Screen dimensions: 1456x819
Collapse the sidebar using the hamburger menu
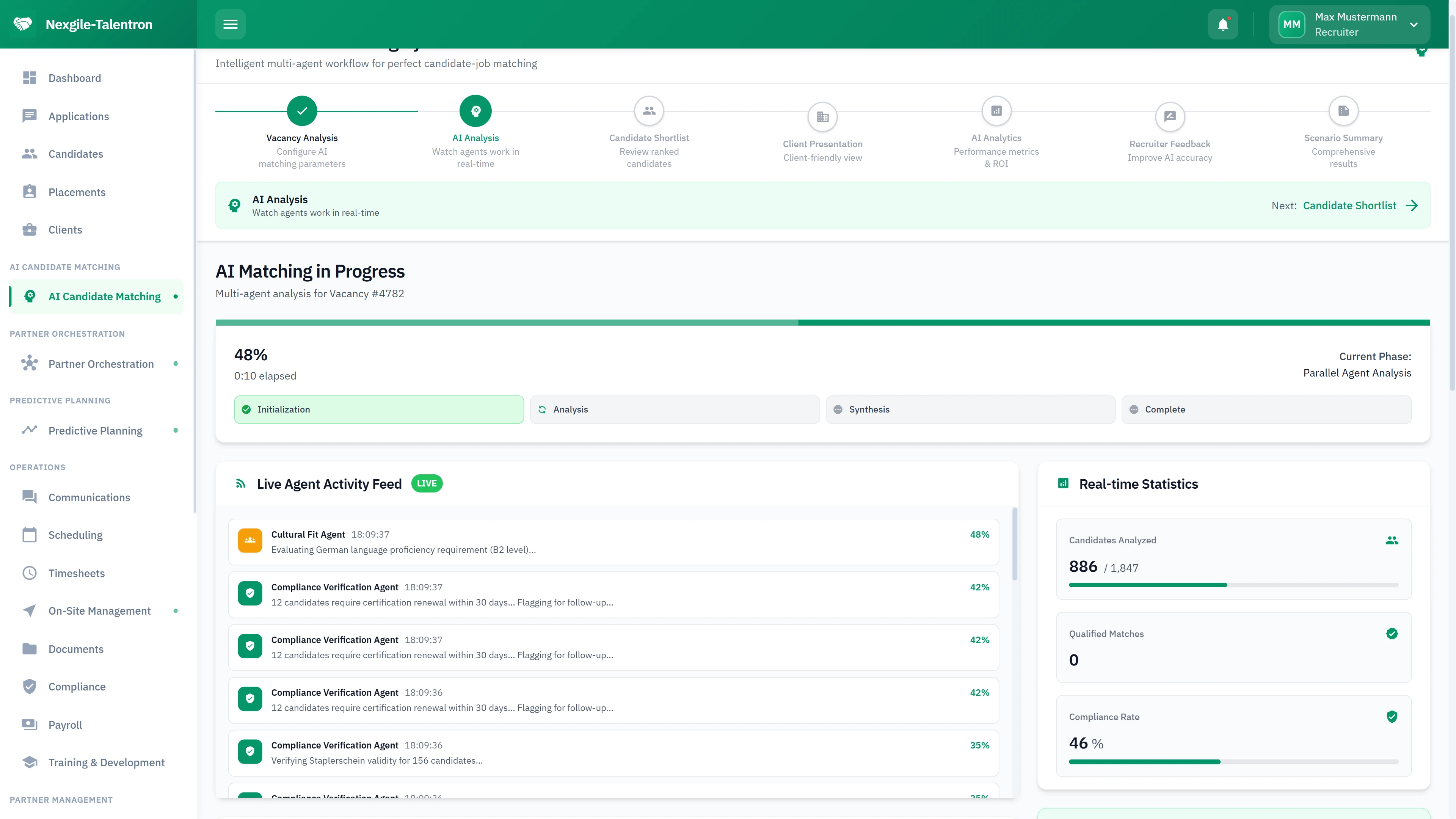coord(230,24)
